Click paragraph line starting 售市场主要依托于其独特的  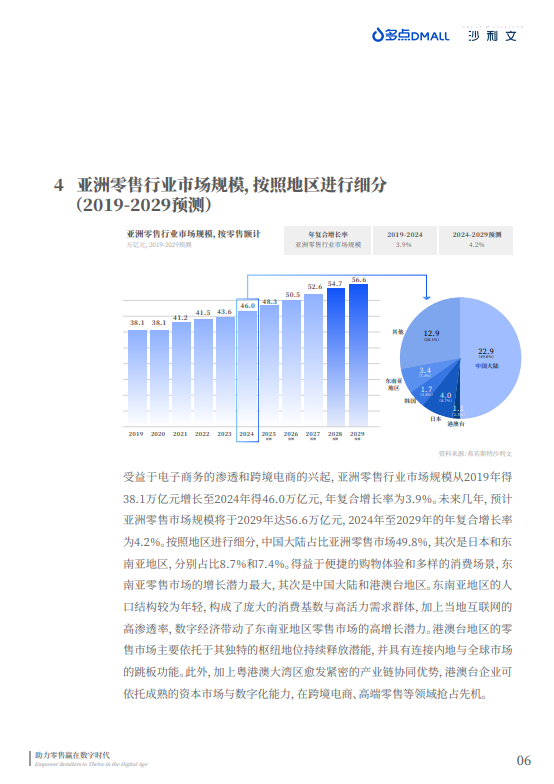[318, 650]
